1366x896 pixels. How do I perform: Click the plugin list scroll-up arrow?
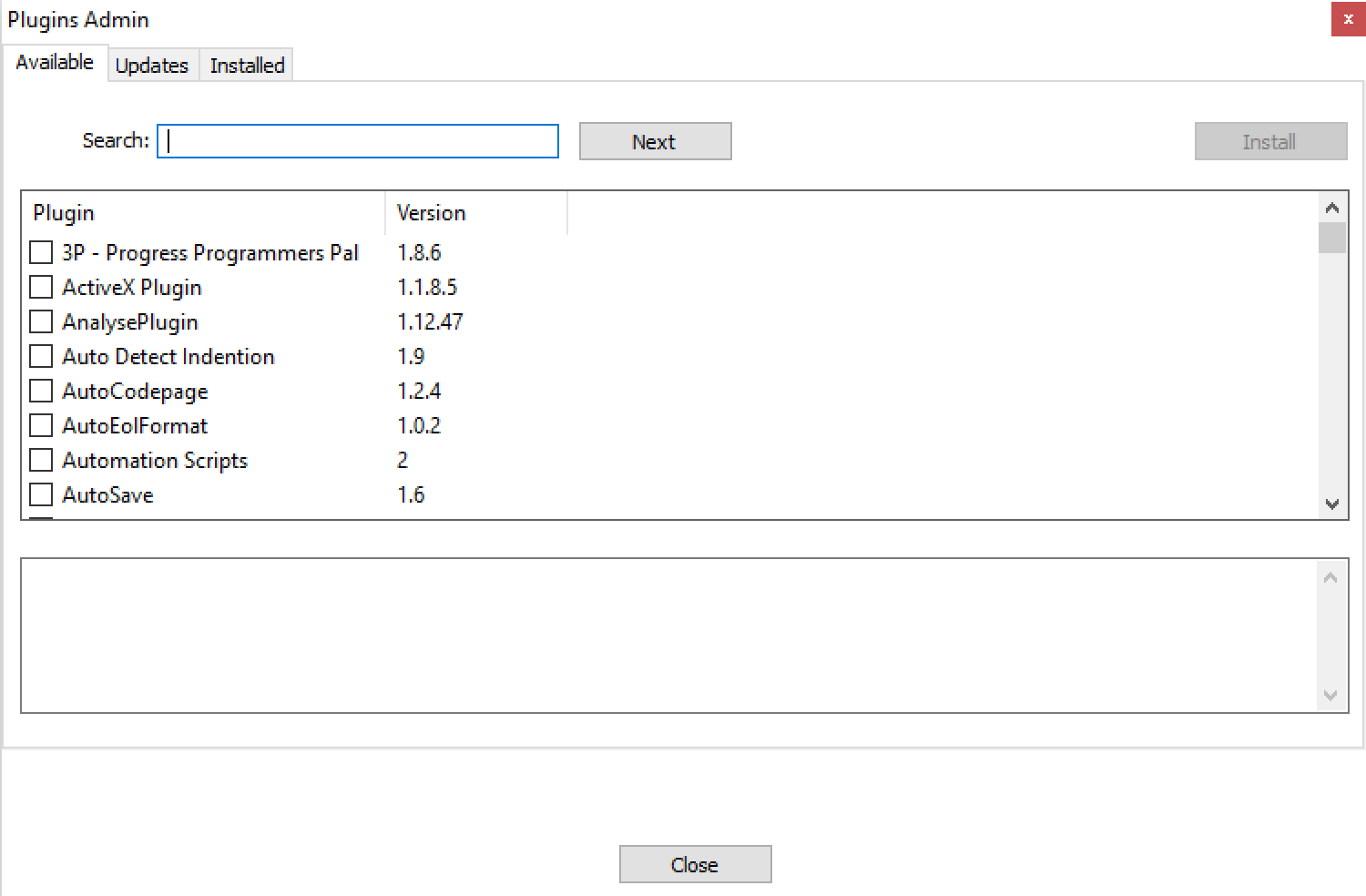[1332, 207]
